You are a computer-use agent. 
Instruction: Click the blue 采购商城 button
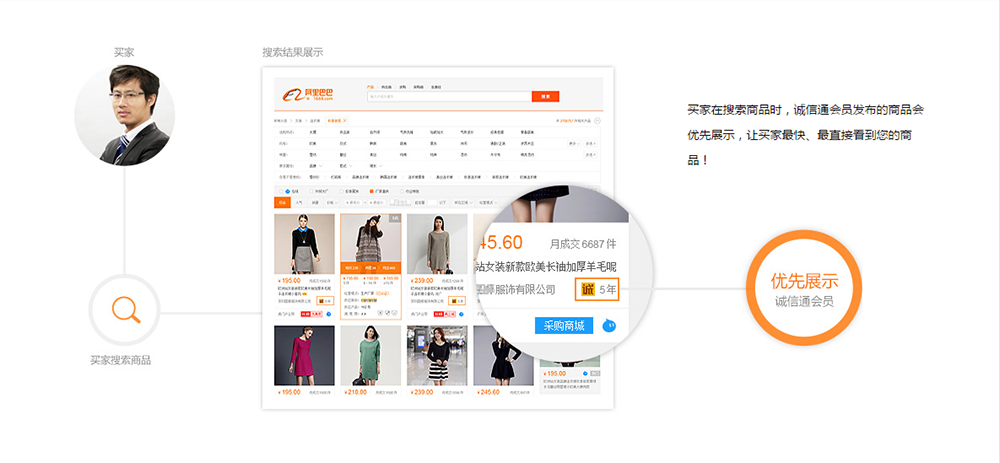(x=564, y=325)
